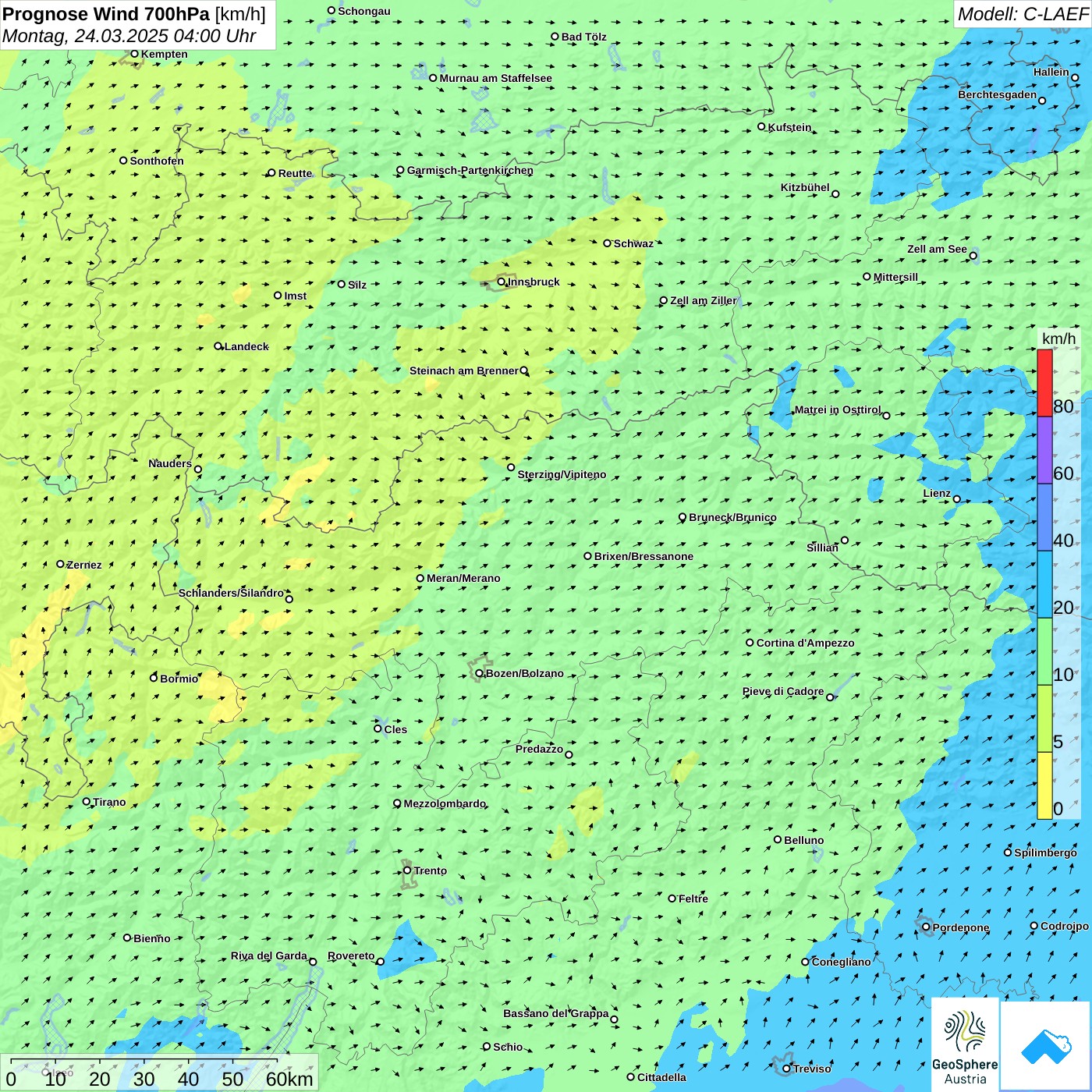Click the 'Cortina d'Ampezzo' label
1092x1092 pixels.
[x=805, y=643]
